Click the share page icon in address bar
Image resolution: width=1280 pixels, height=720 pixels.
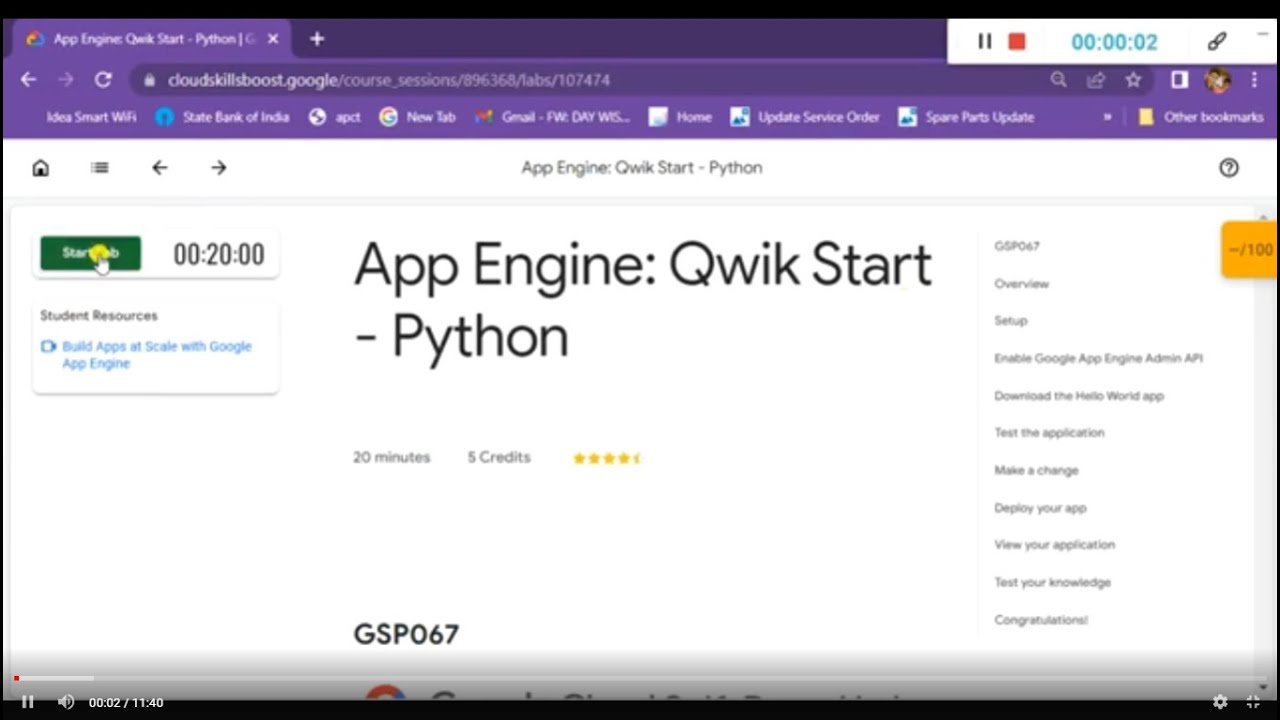click(1096, 80)
